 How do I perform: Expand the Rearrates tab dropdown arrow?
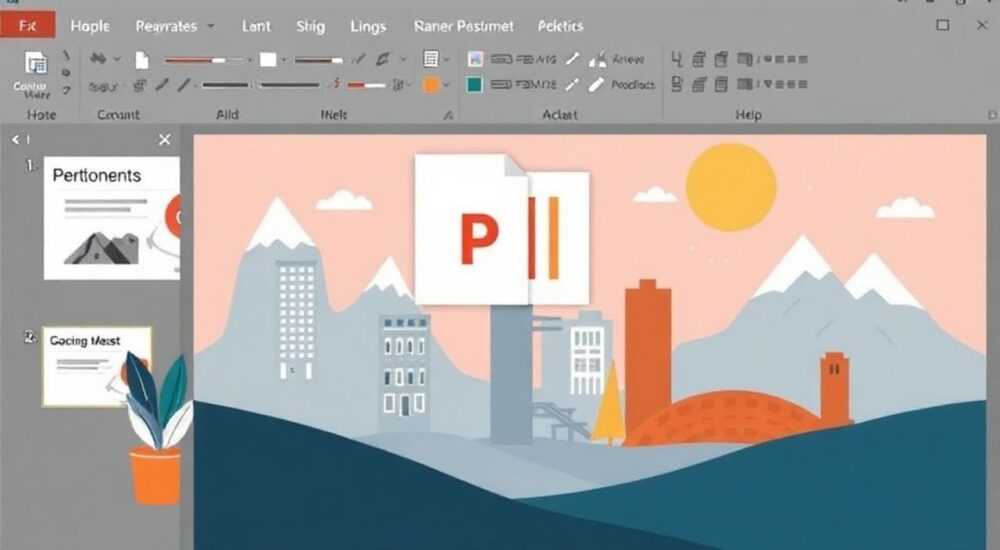(x=210, y=26)
